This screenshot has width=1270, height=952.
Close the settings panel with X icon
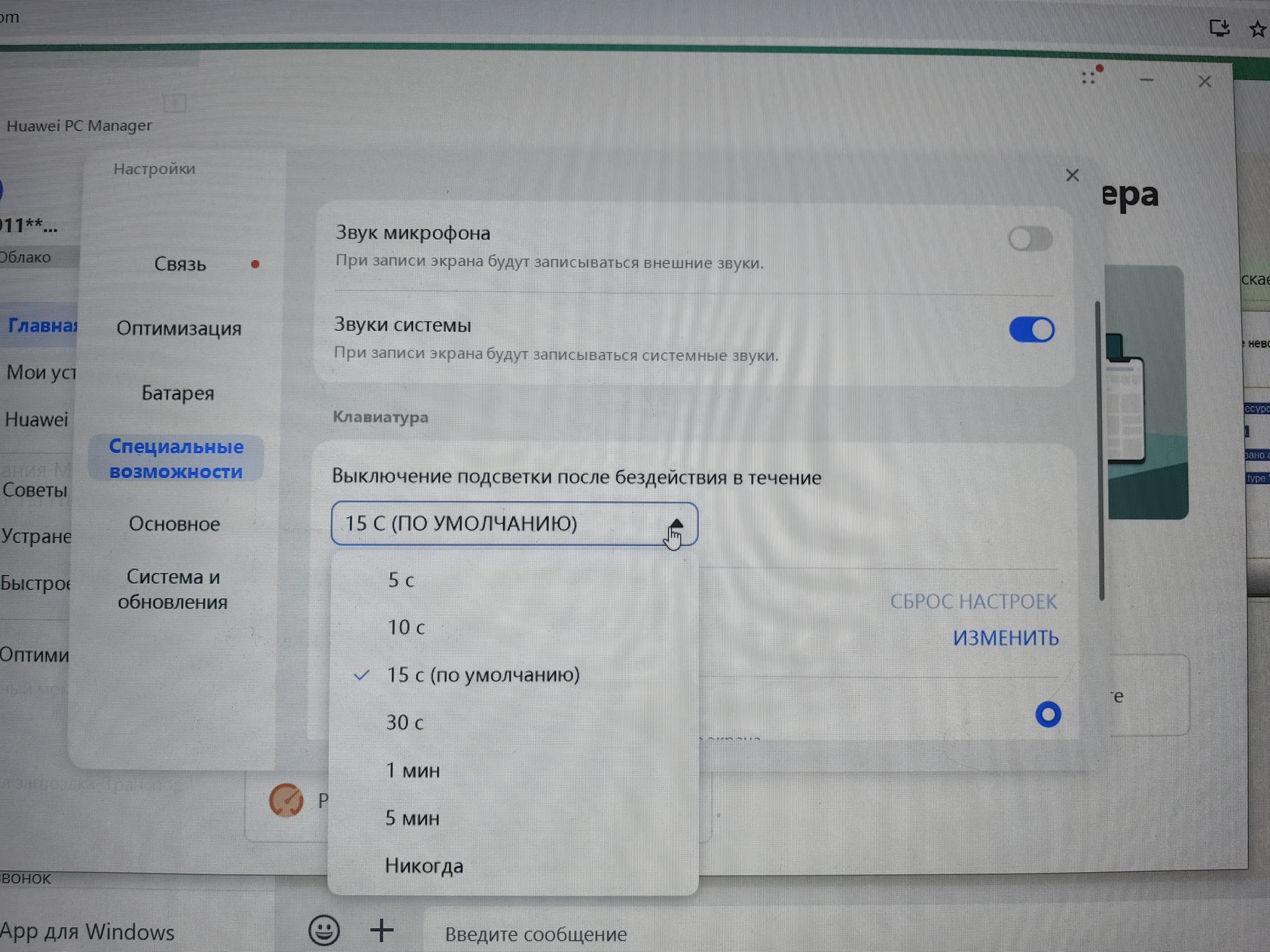click(1072, 175)
